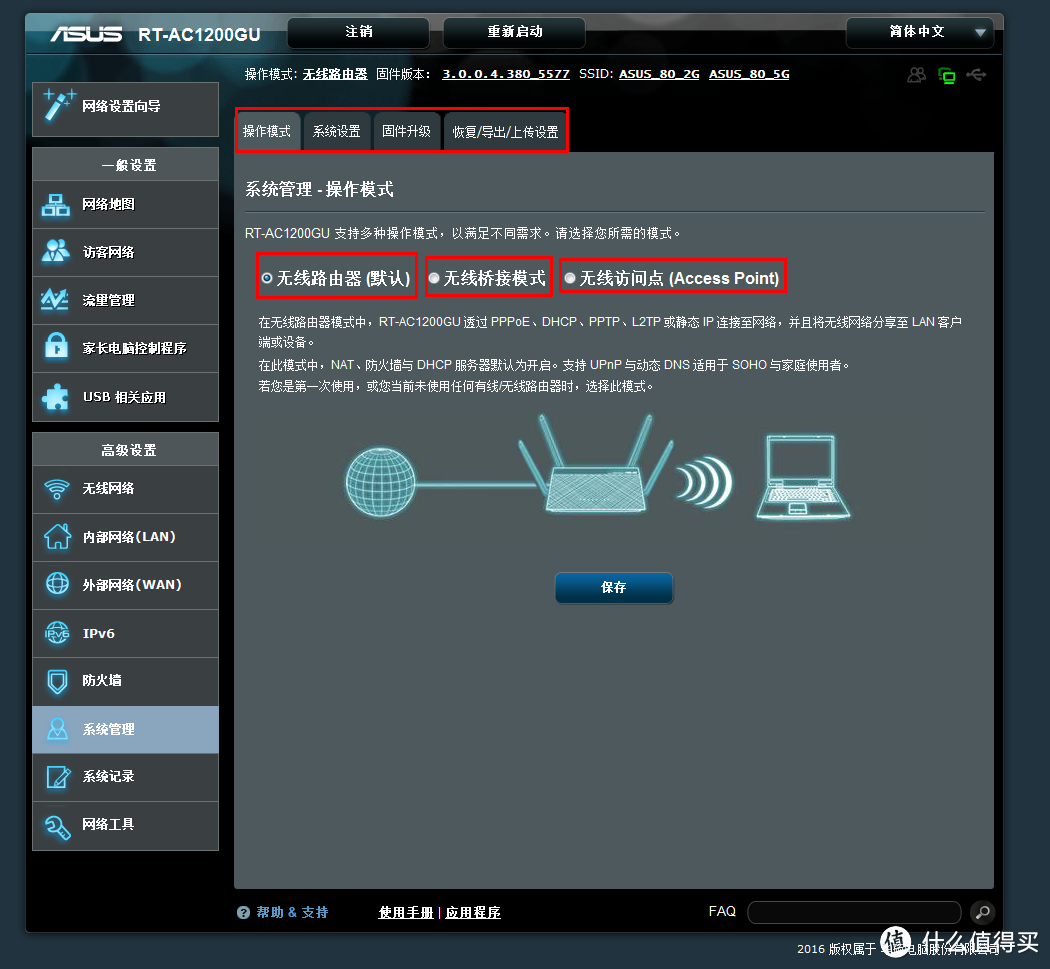Click the IPv6 globe icon

coord(57,633)
